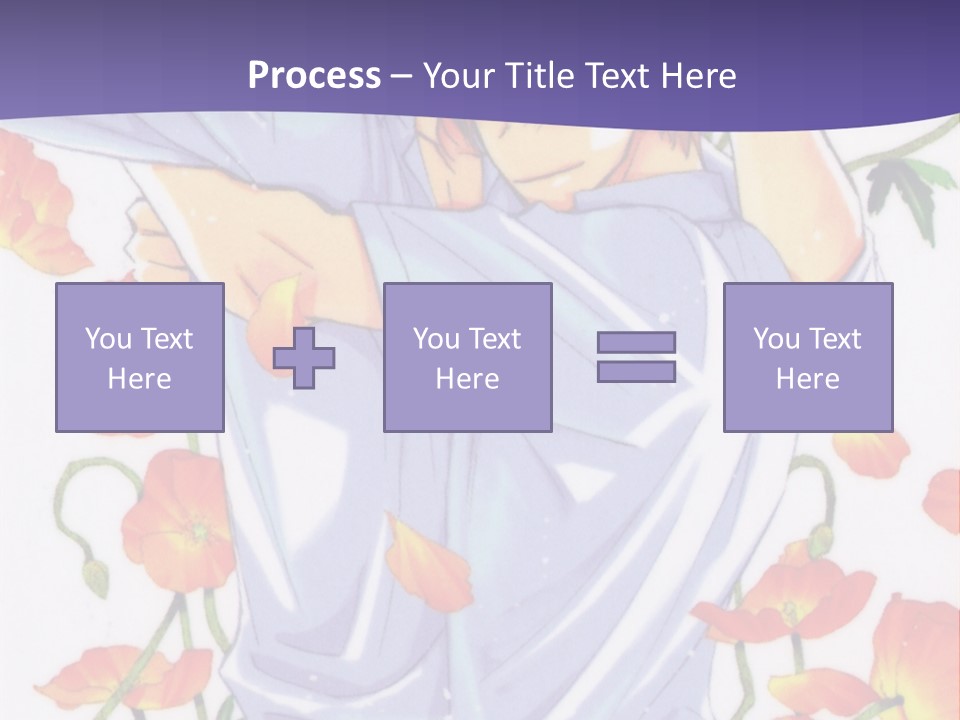Click the top bar of the equals sign
The height and width of the screenshot is (720, 960).
(636, 342)
